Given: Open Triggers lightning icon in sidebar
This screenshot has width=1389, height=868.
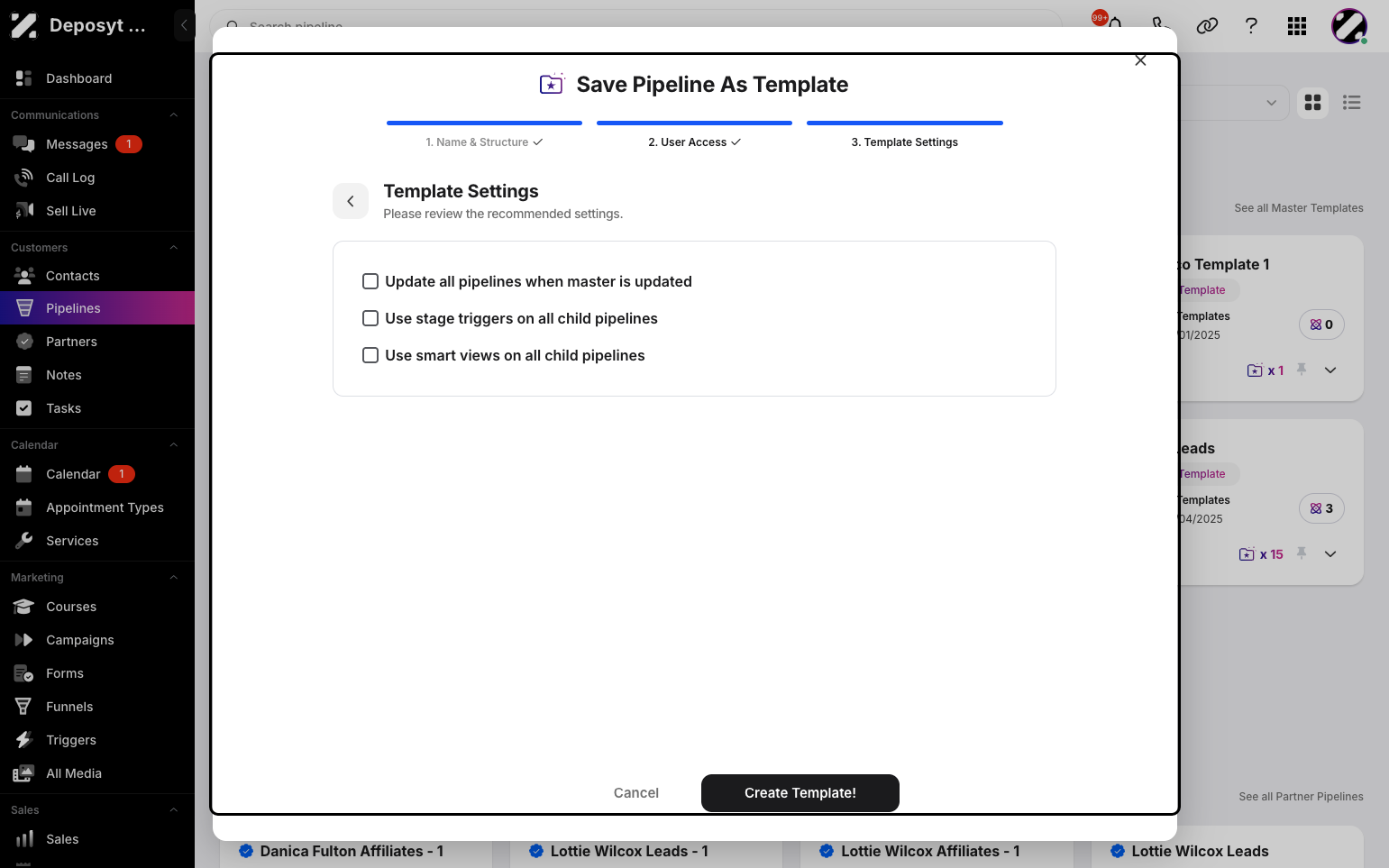Looking at the screenshot, I should (24, 740).
